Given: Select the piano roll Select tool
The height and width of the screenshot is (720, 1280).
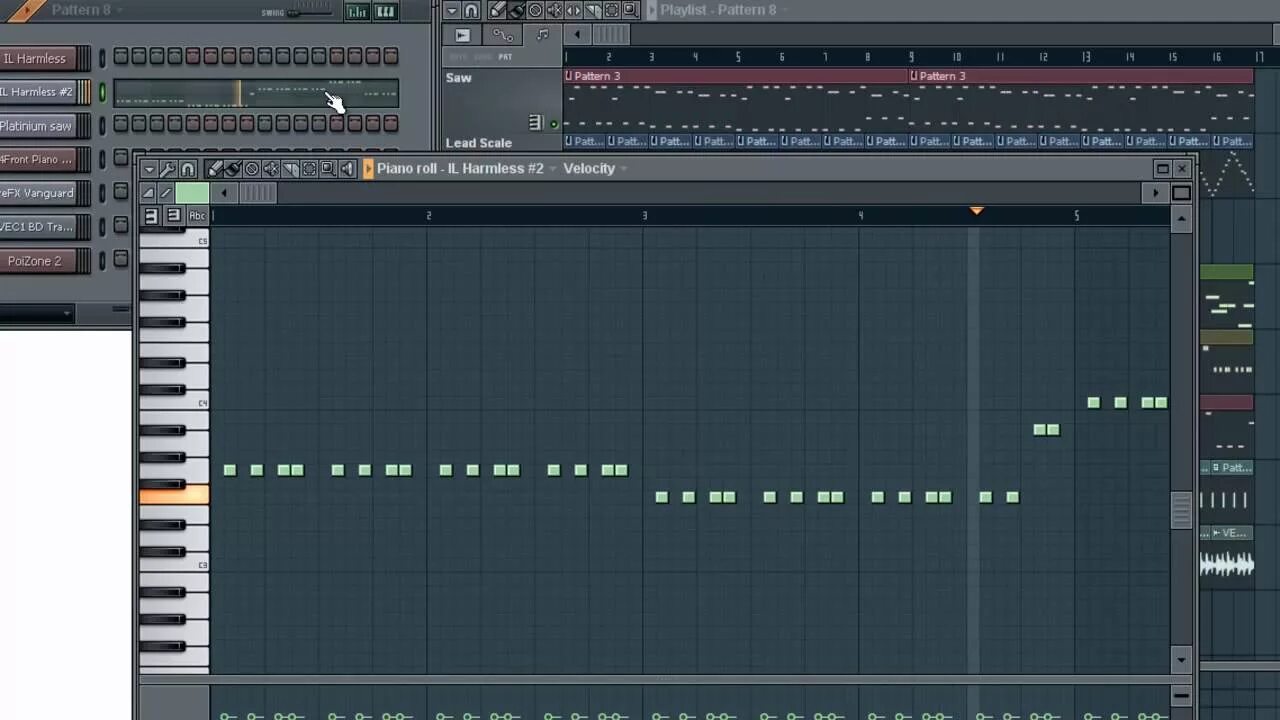Looking at the screenshot, I should click(x=309, y=169).
